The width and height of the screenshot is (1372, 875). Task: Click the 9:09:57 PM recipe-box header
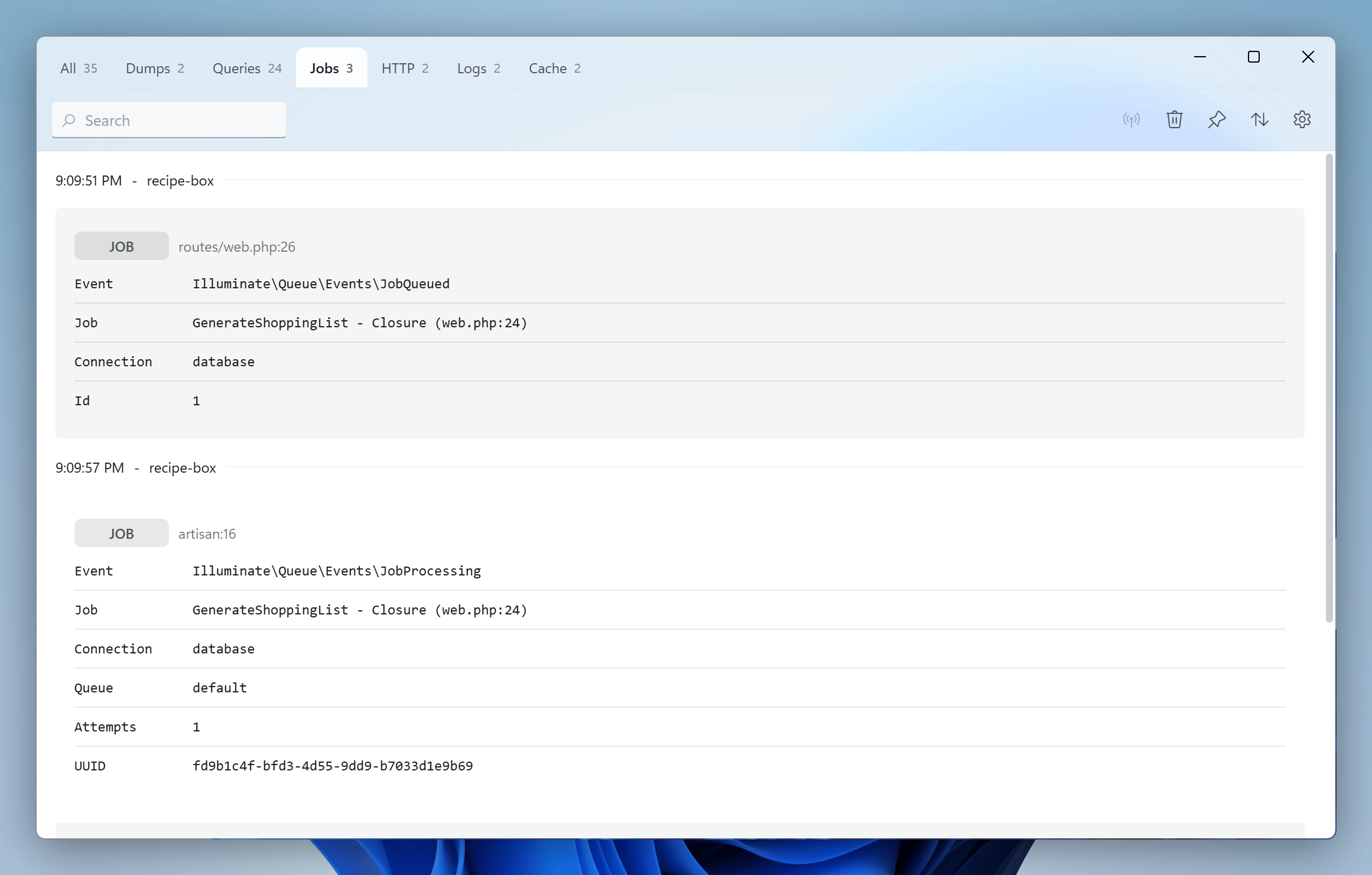coord(136,468)
